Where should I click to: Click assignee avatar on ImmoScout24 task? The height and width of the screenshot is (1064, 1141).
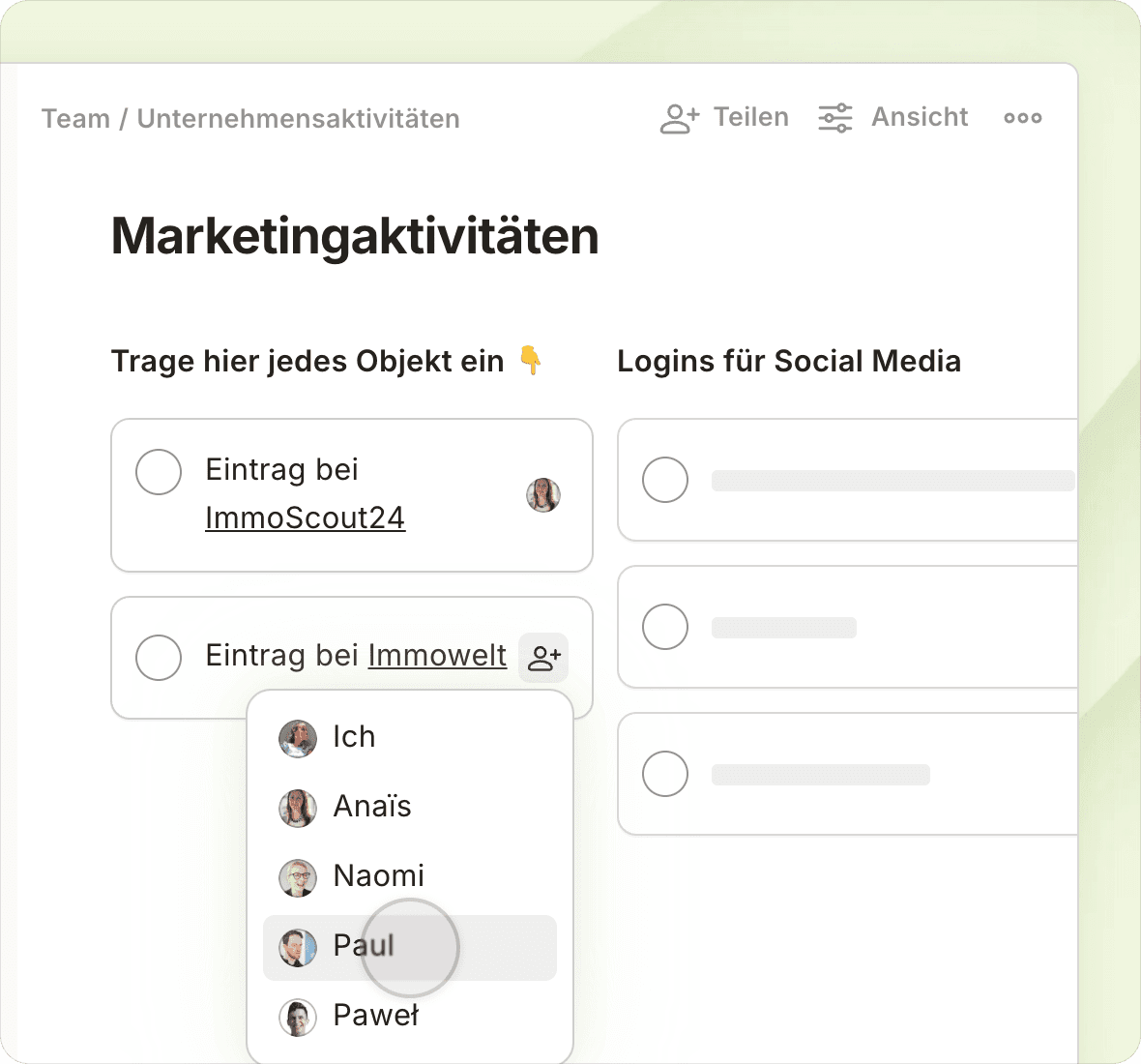[543, 495]
